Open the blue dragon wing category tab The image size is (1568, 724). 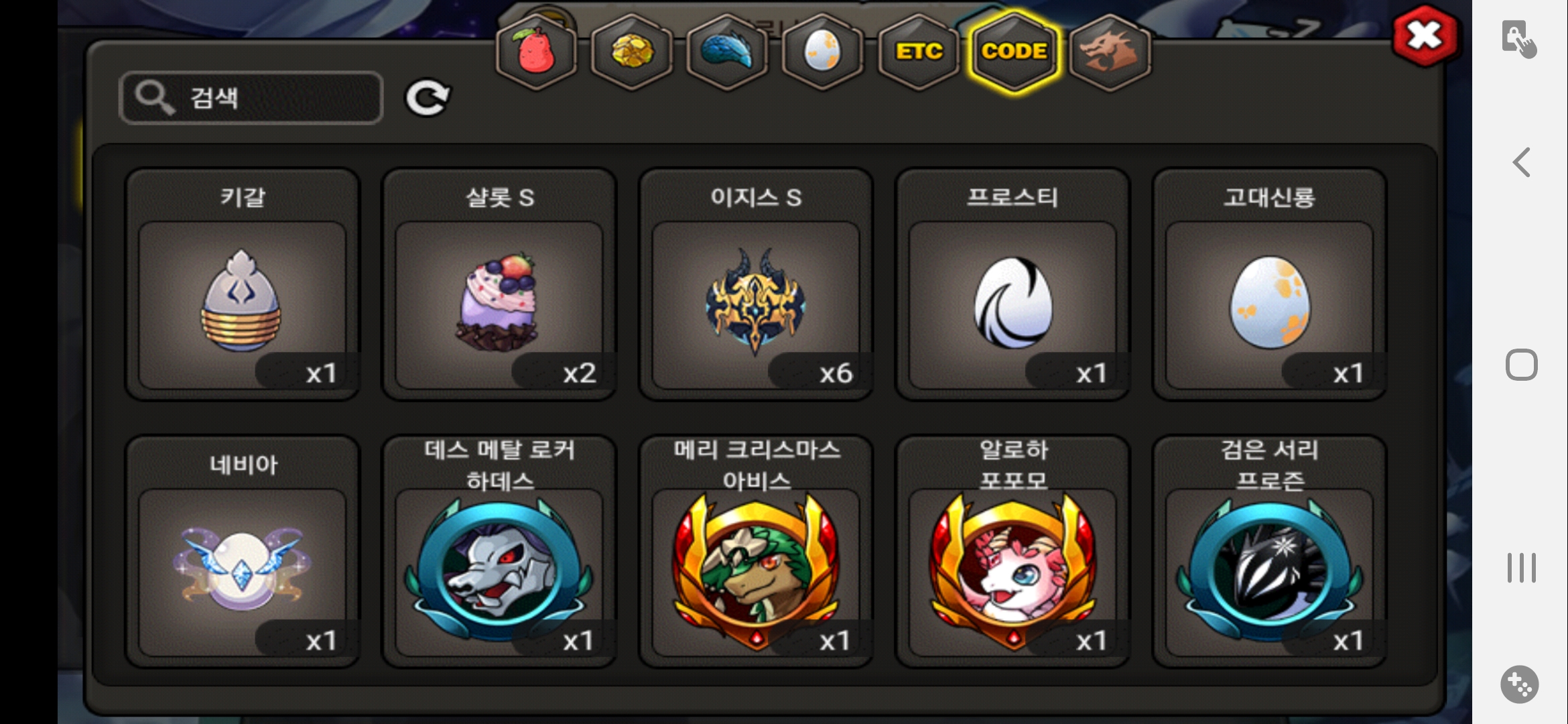coord(727,52)
